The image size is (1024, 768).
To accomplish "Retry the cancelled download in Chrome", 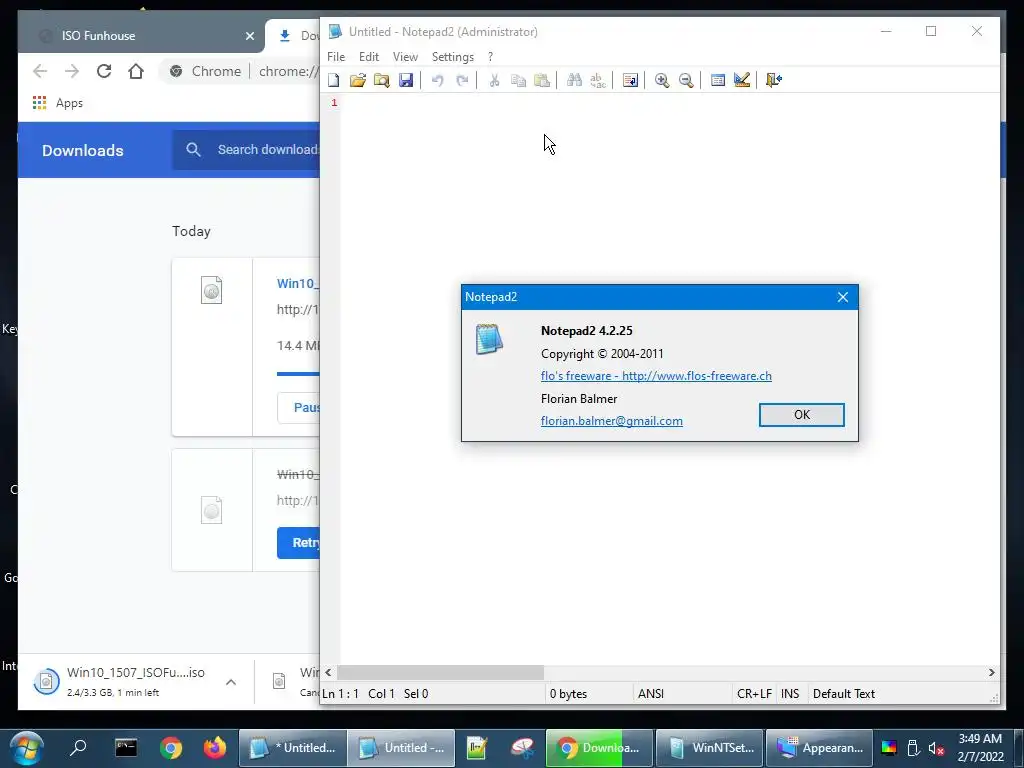I will point(299,543).
